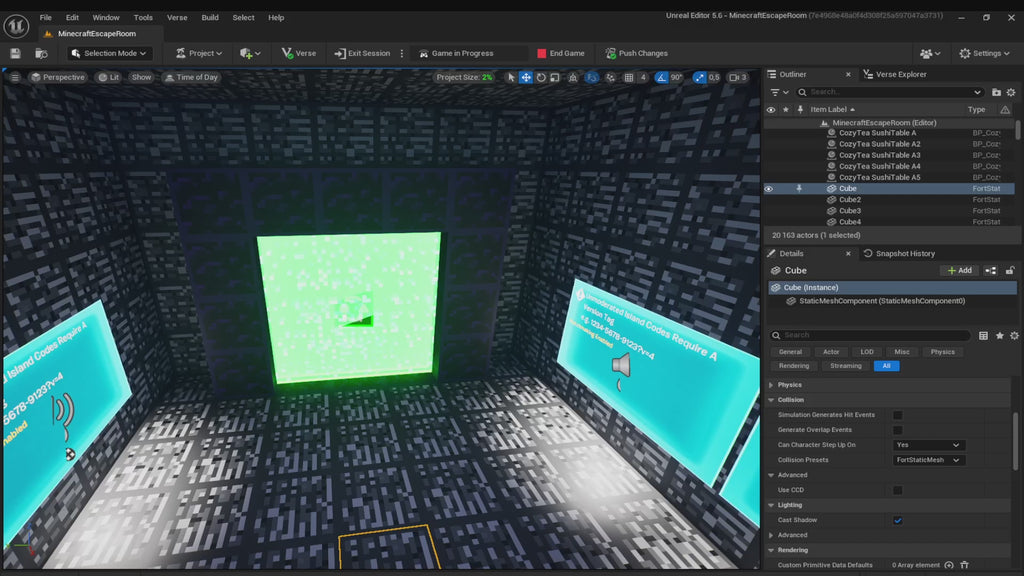Click the pin column header in Outliner

point(800,110)
